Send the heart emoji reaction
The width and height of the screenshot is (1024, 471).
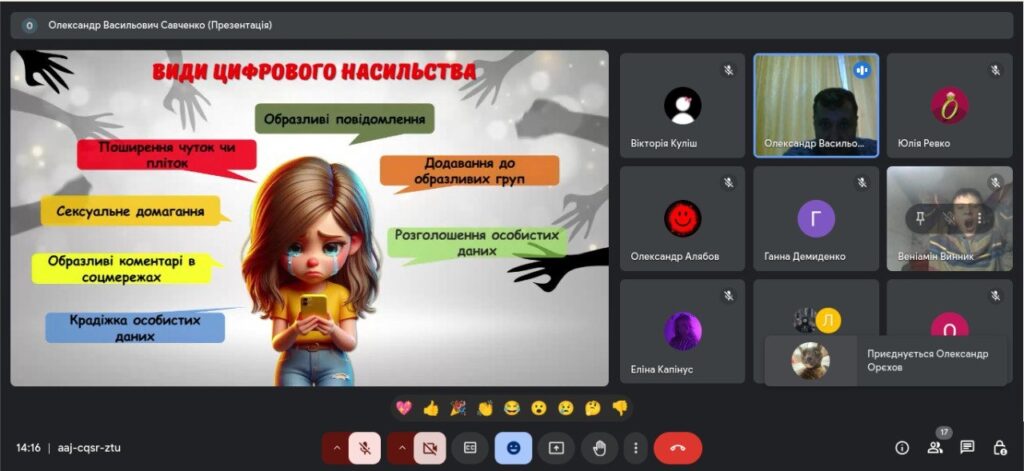(x=404, y=408)
